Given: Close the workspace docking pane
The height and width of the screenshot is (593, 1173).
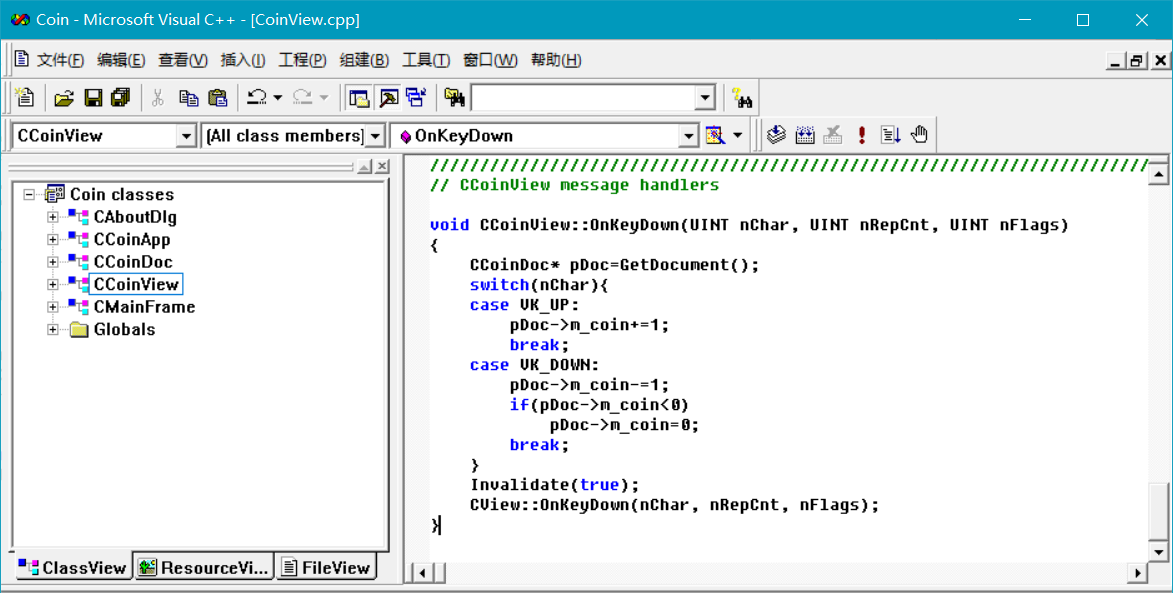Looking at the screenshot, I should tap(382, 167).
